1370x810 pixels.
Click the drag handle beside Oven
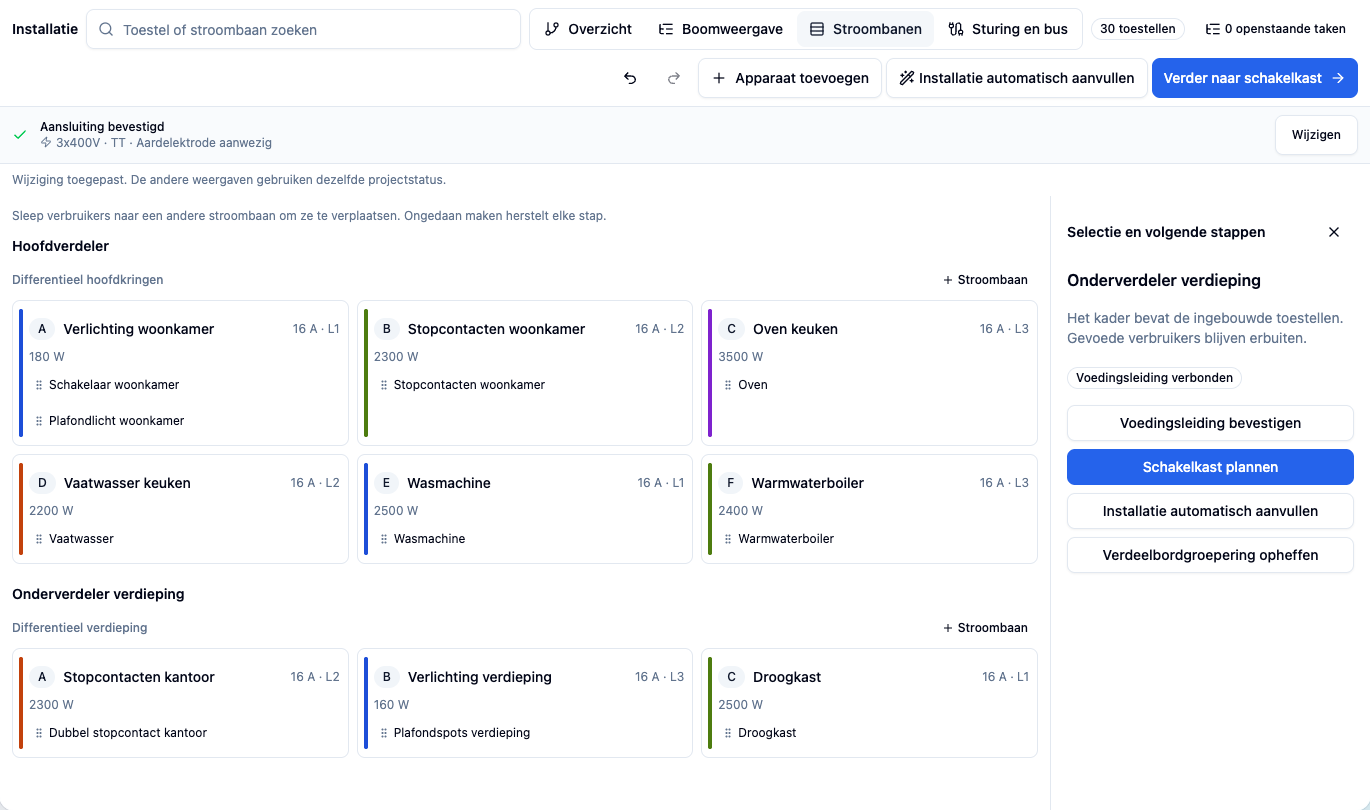(727, 385)
